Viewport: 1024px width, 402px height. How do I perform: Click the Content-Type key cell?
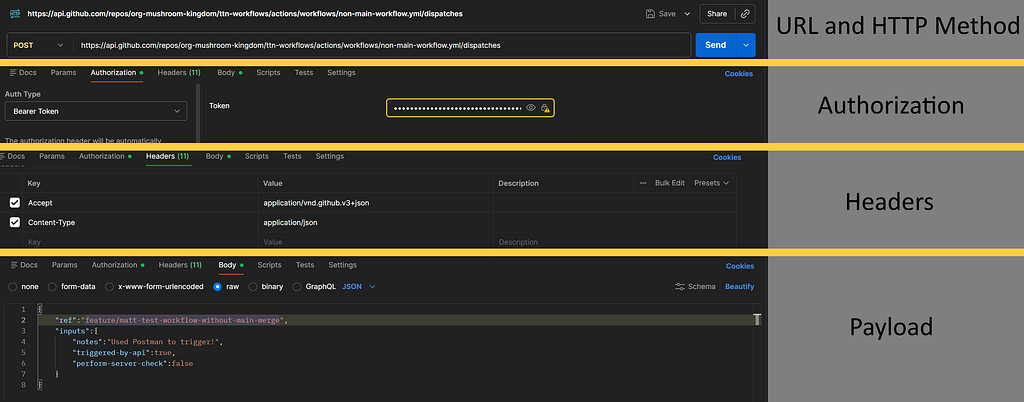(140, 223)
